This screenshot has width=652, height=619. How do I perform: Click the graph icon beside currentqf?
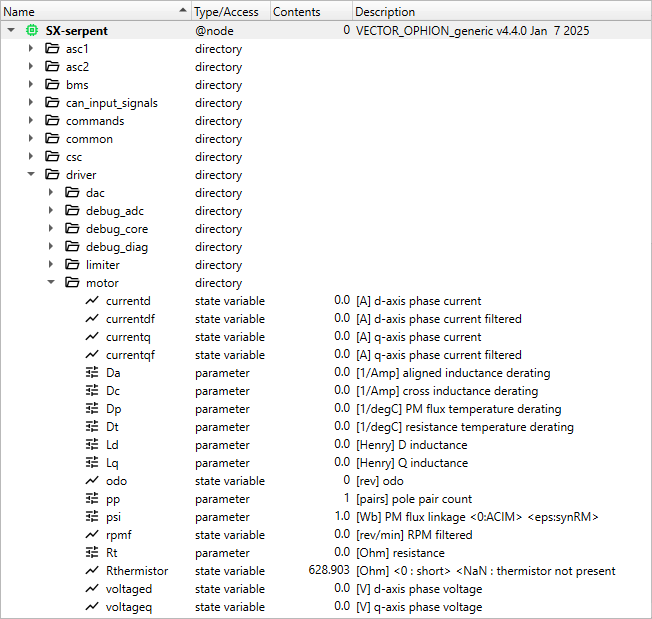(92, 355)
